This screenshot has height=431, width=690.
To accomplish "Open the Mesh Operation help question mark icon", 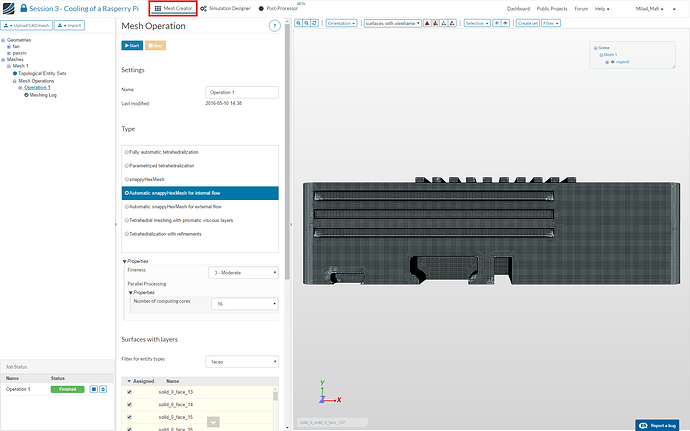I will coord(274,25).
